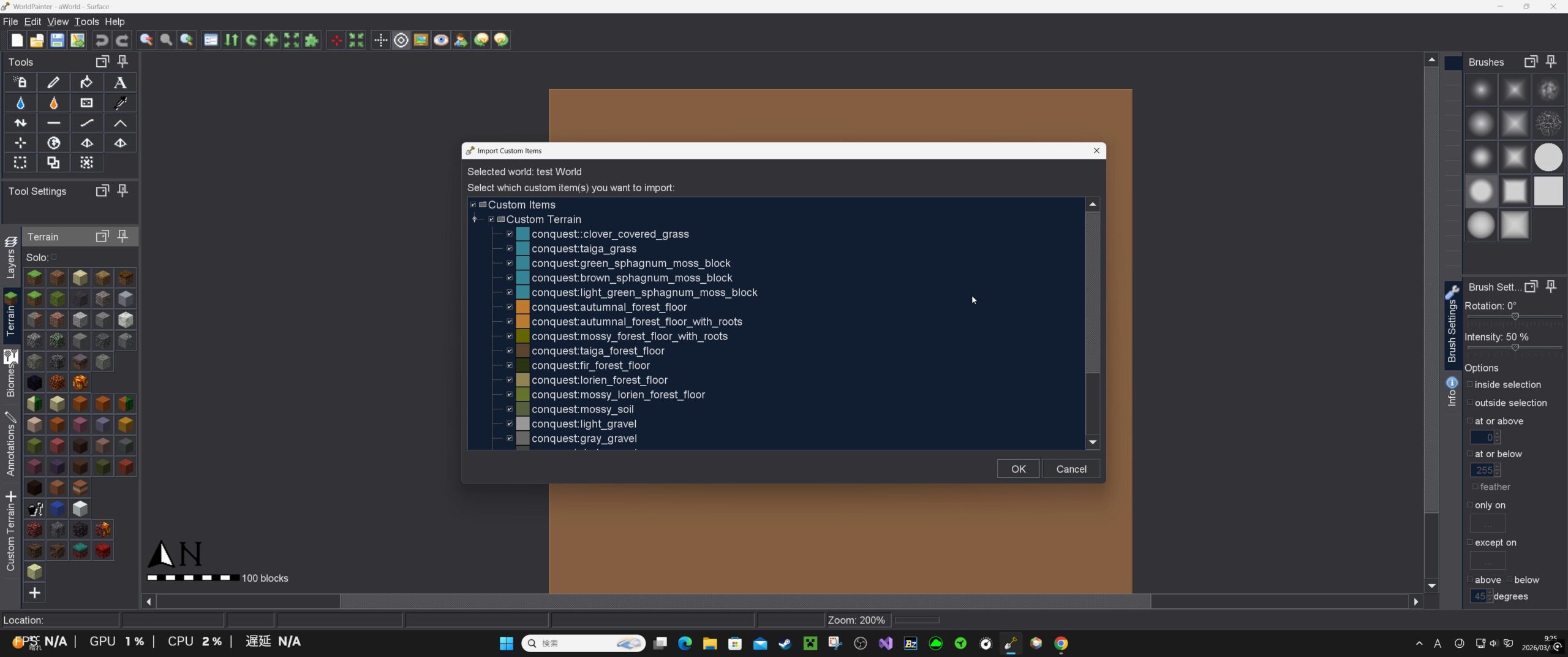Choose the Flood with lava tool
This screenshot has width=1568, height=657.
pyautogui.click(x=53, y=103)
